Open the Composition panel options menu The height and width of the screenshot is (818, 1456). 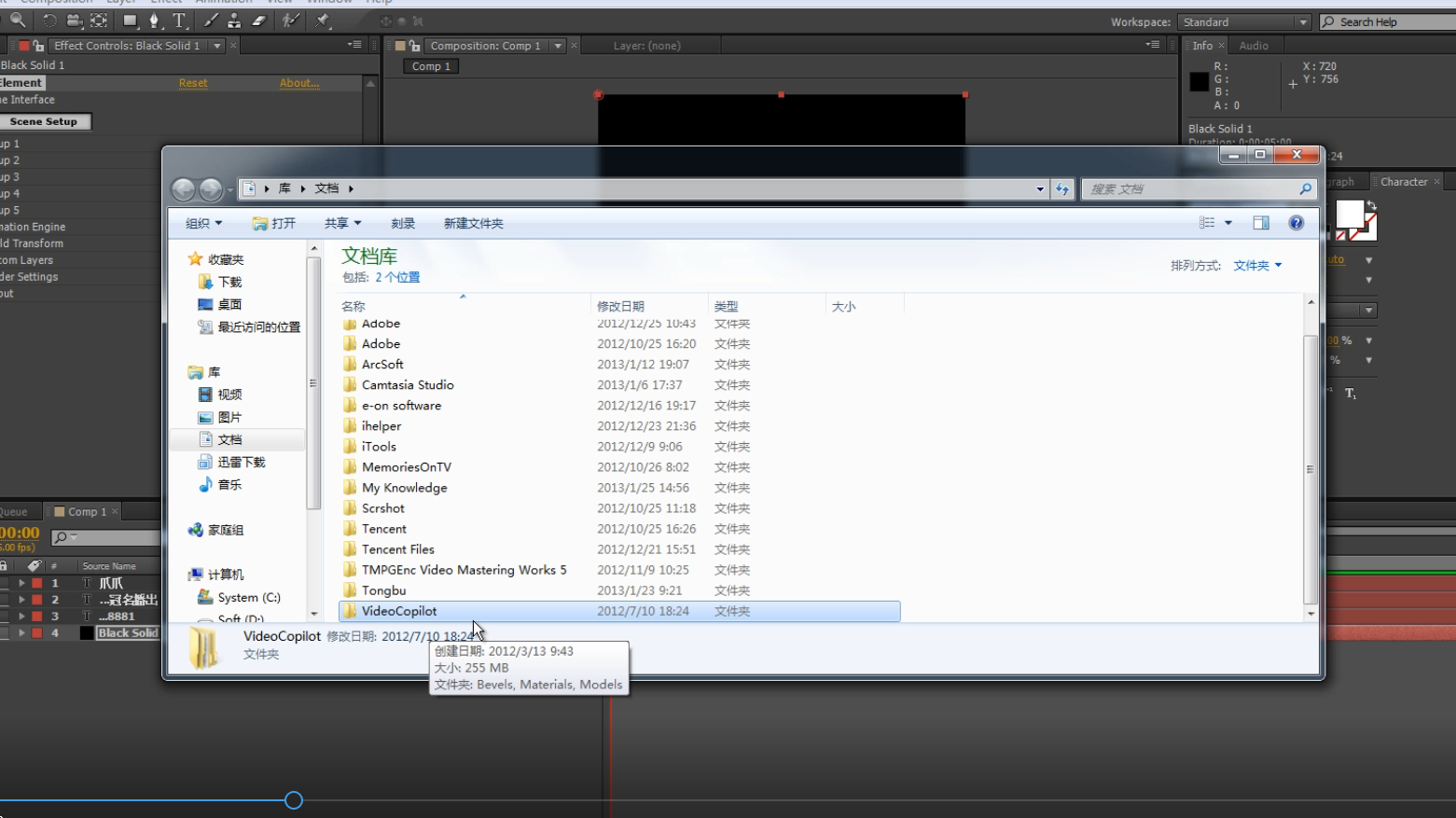[1154, 45]
